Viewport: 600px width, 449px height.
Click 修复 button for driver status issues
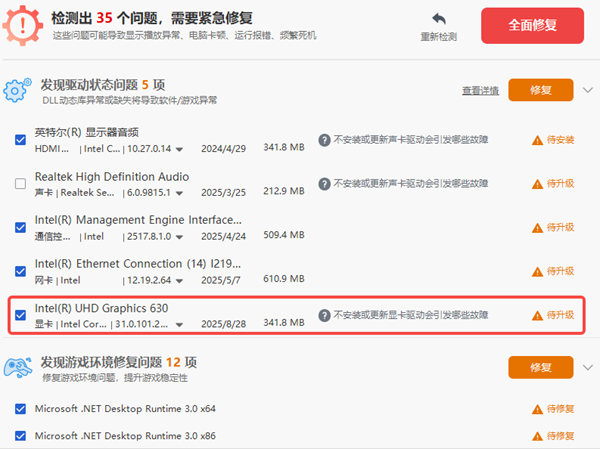541,90
